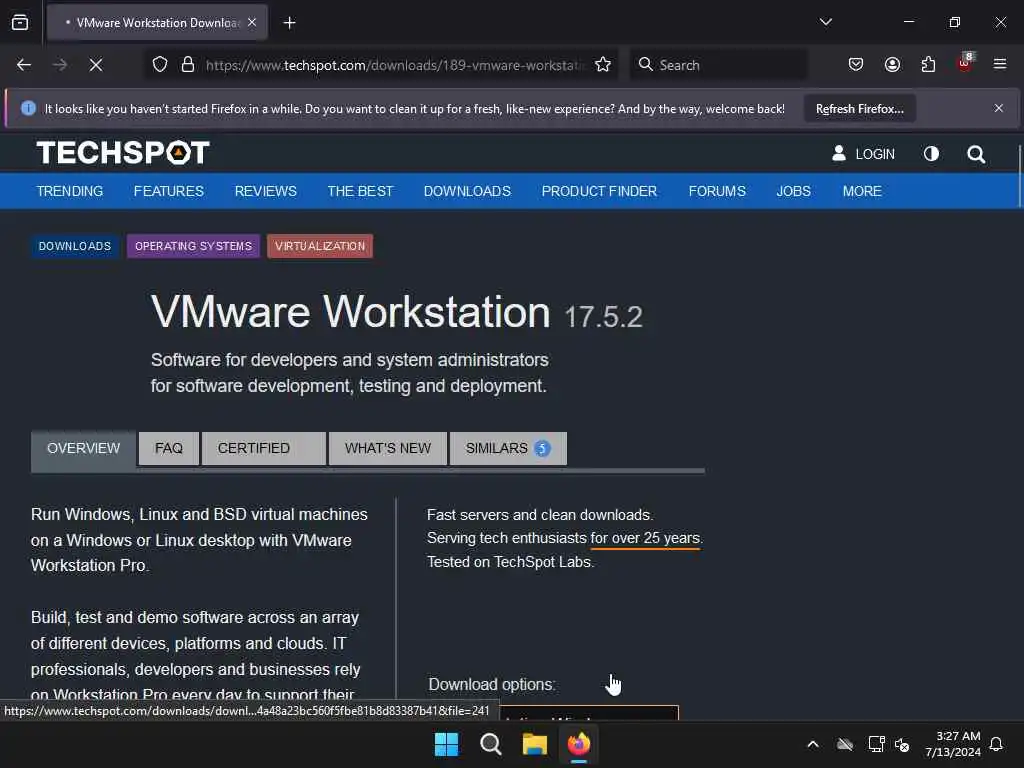Click the page vertical scrollbar

tap(1019, 176)
